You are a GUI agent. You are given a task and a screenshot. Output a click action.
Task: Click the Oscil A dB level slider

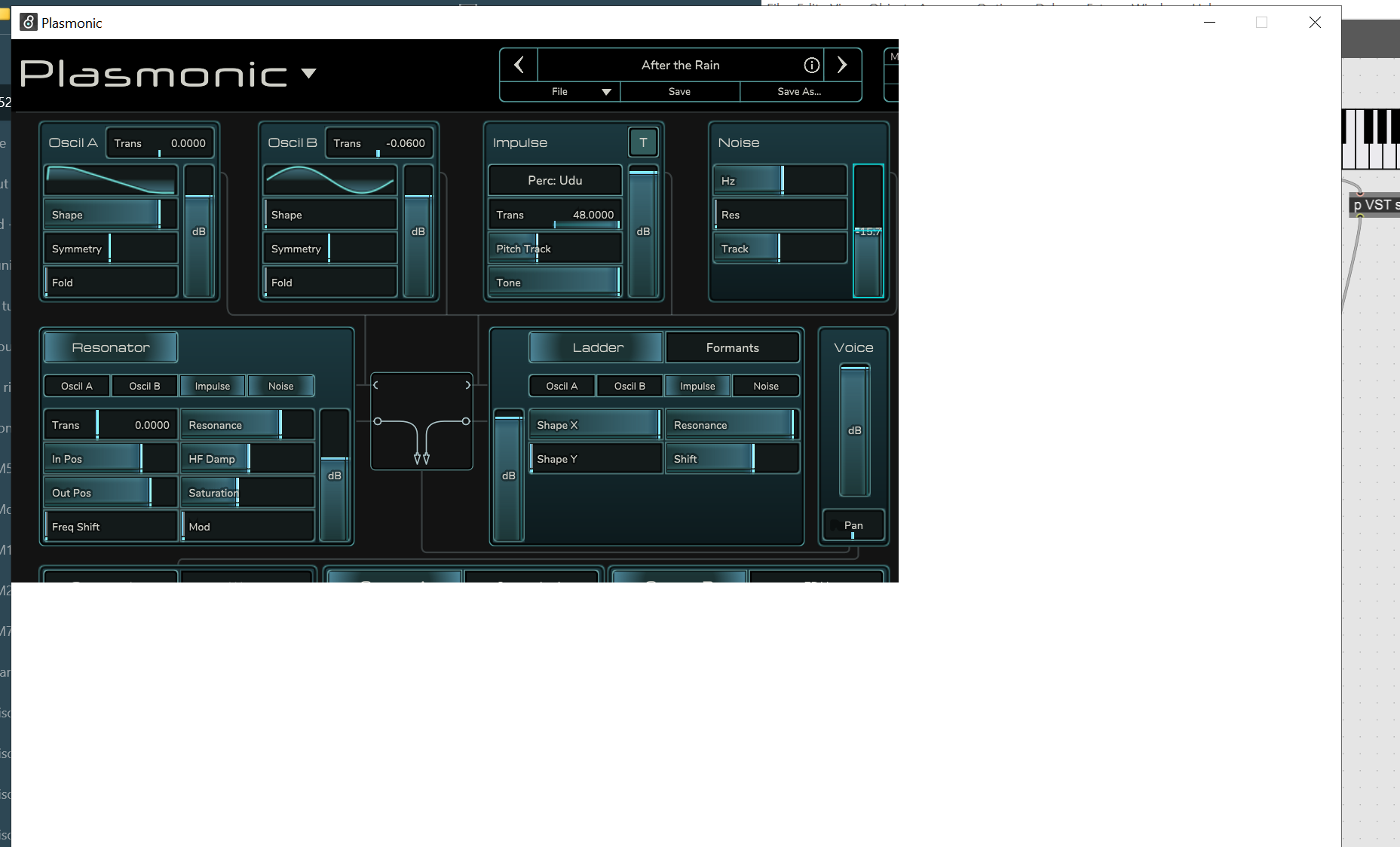pos(199,231)
